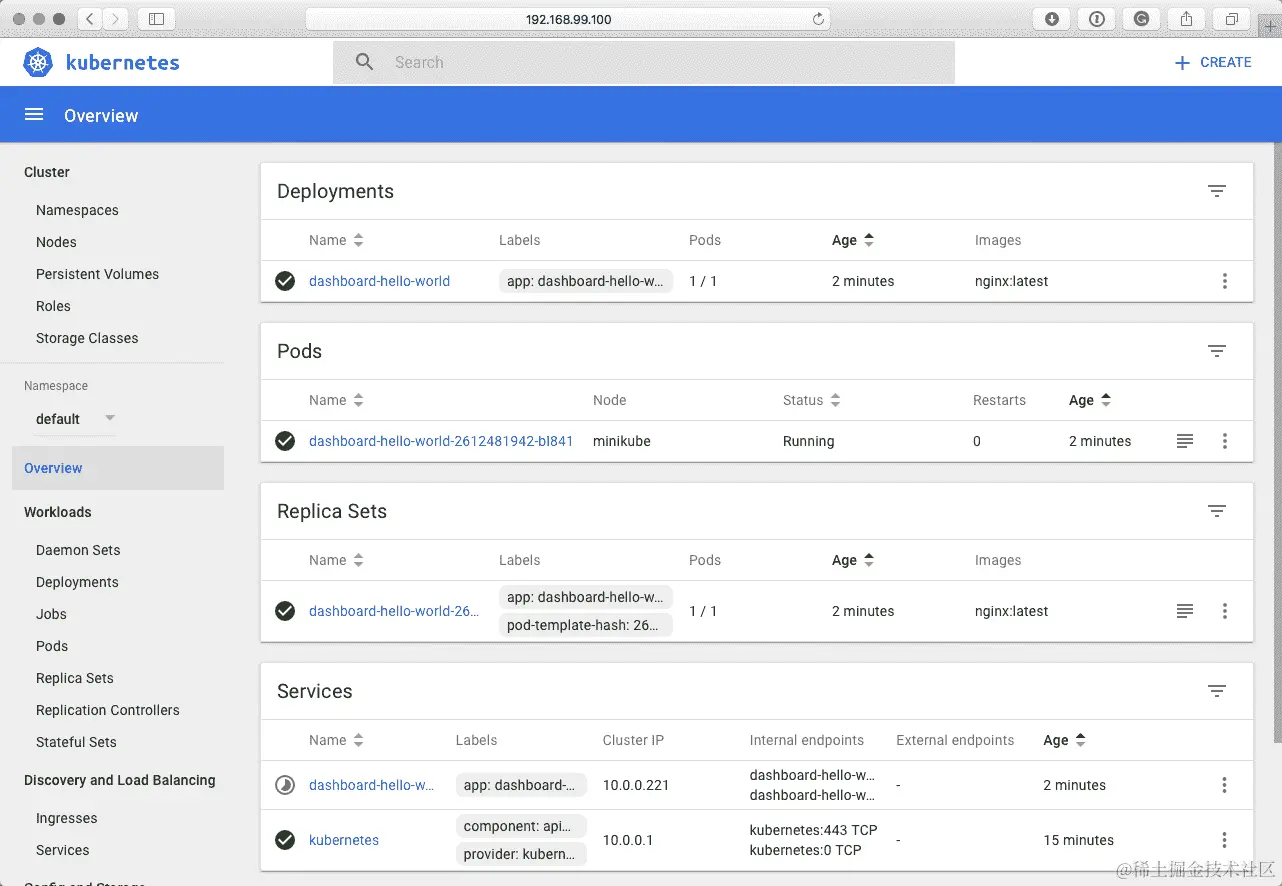Screen dimensions: 1282x886
Task: Click the search magnifier icon
Action: (x=365, y=62)
